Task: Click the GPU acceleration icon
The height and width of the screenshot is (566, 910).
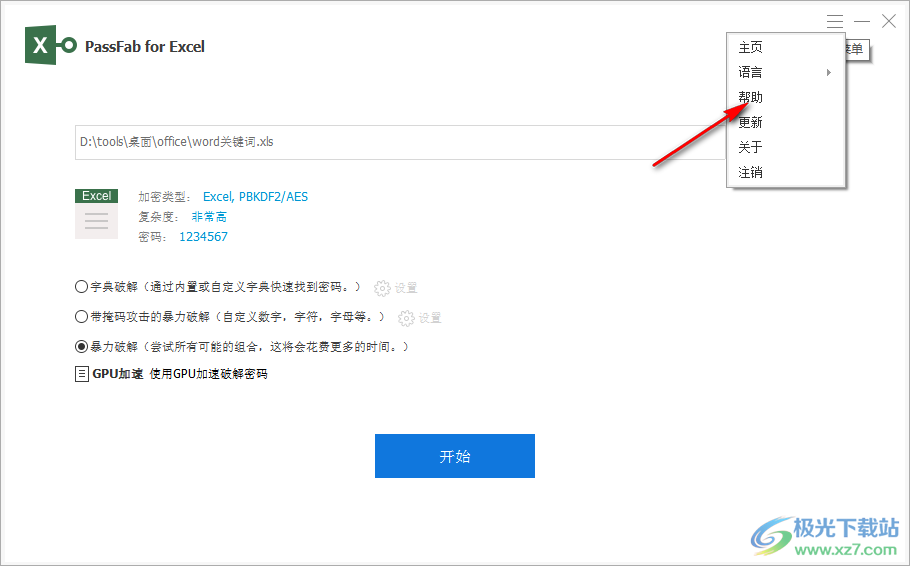Action: (82, 374)
